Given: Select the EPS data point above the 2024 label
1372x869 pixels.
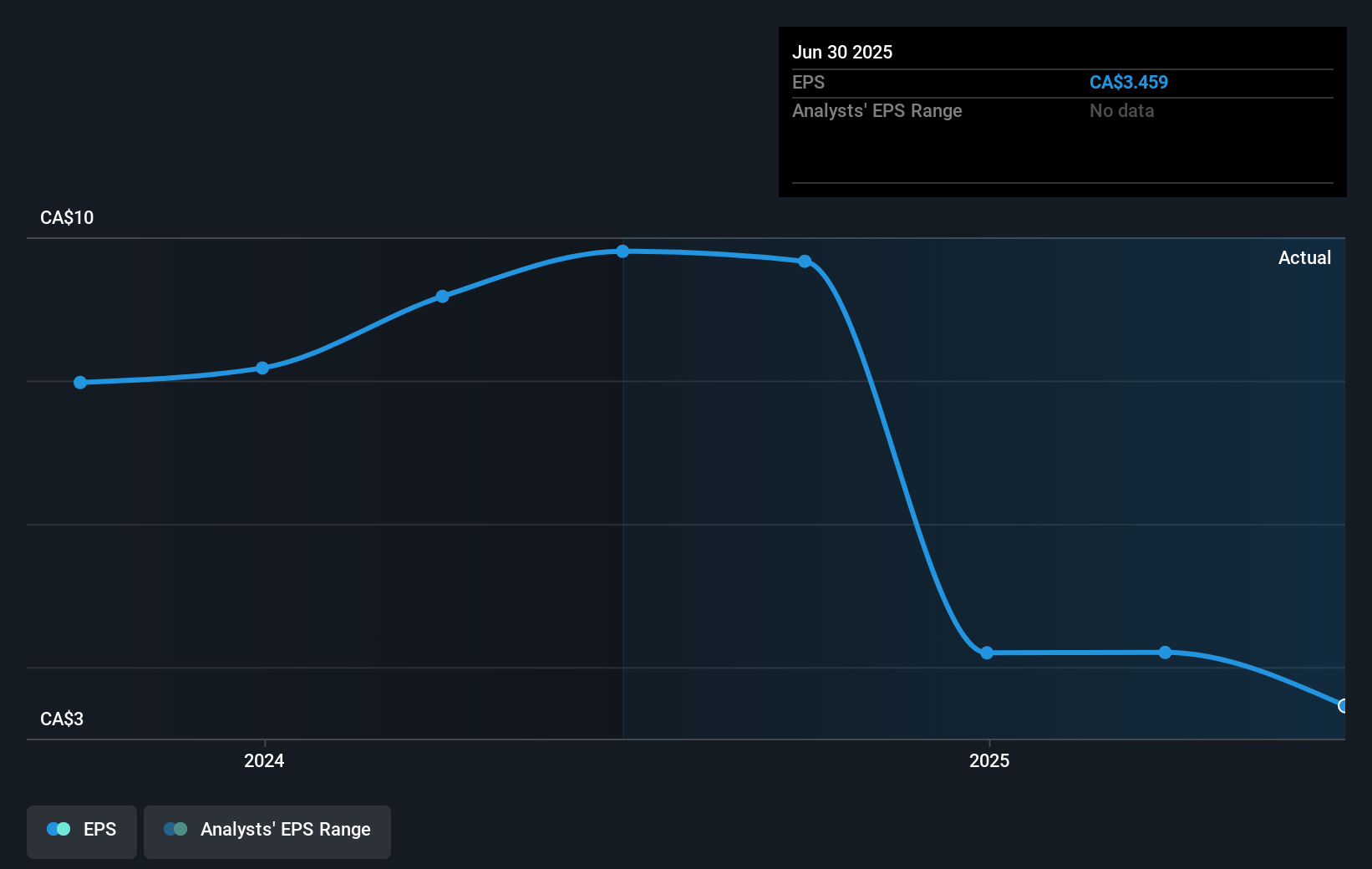Looking at the screenshot, I should click(x=262, y=368).
